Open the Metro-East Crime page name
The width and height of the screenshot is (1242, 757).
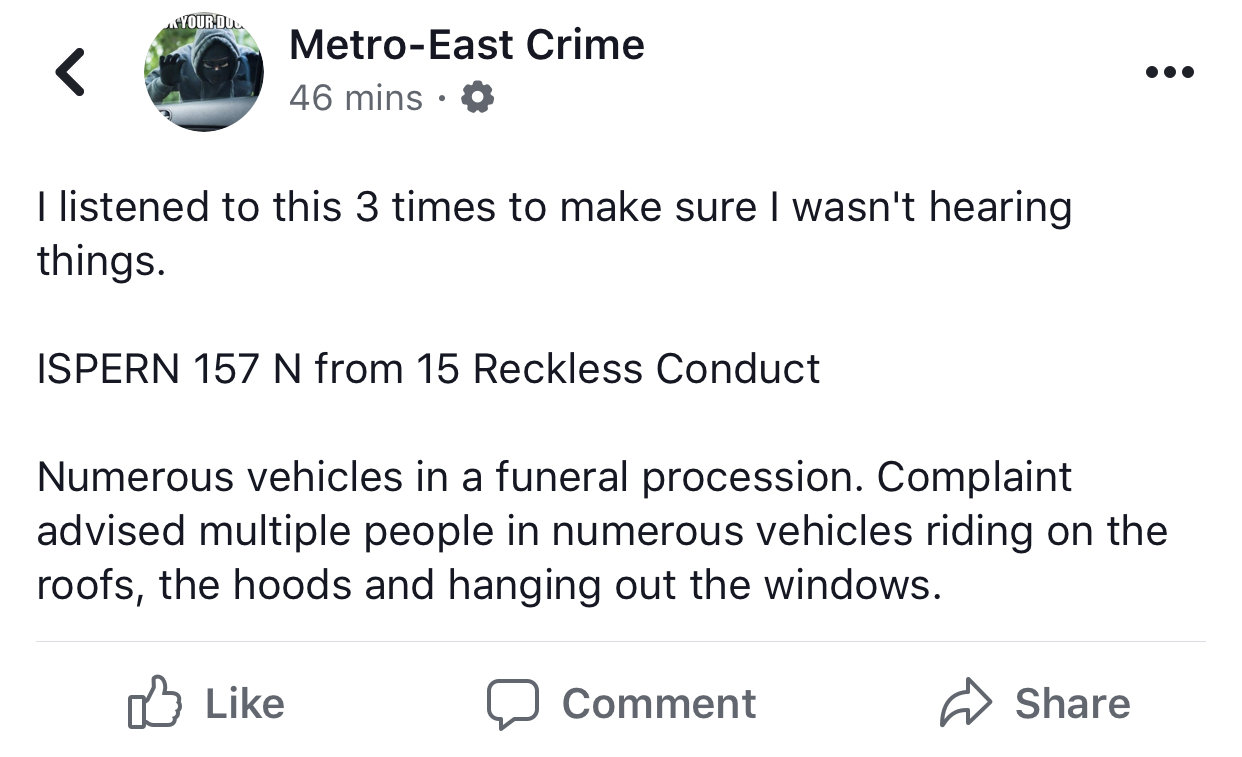tap(467, 45)
